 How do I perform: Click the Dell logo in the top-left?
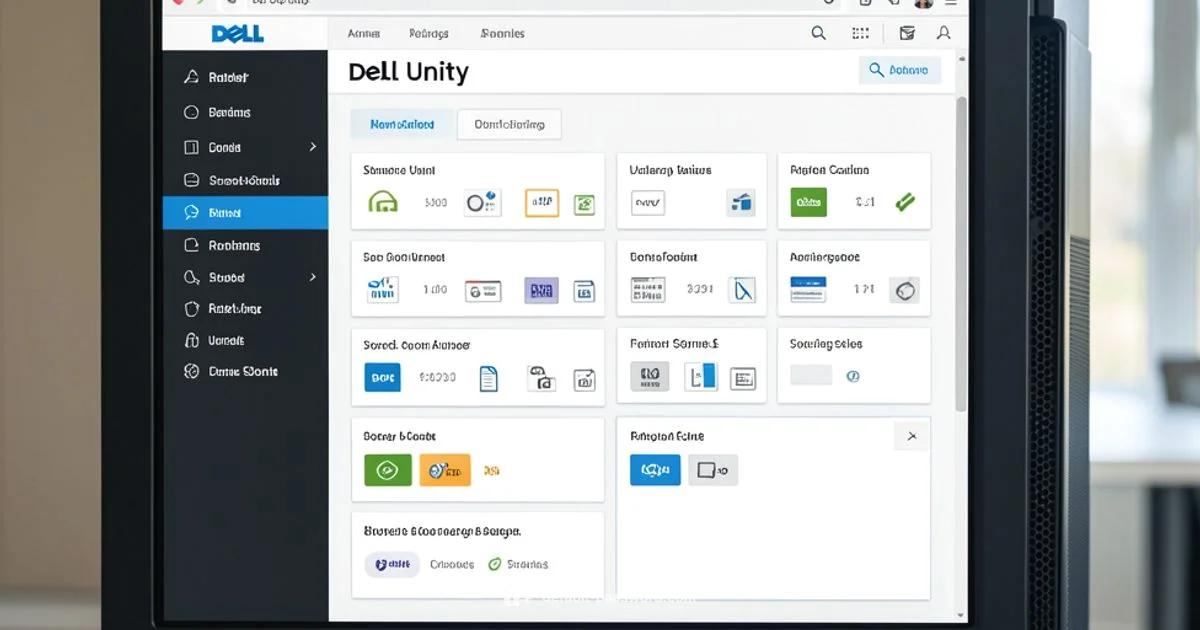point(239,33)
